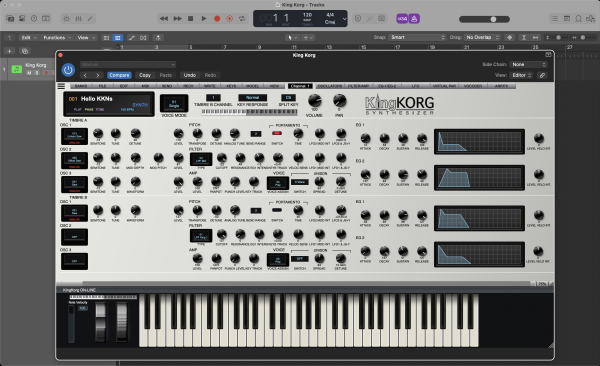Click the Copy button in plugin header
This screenshot has width=600, height=366.
[x=145, y=75]
